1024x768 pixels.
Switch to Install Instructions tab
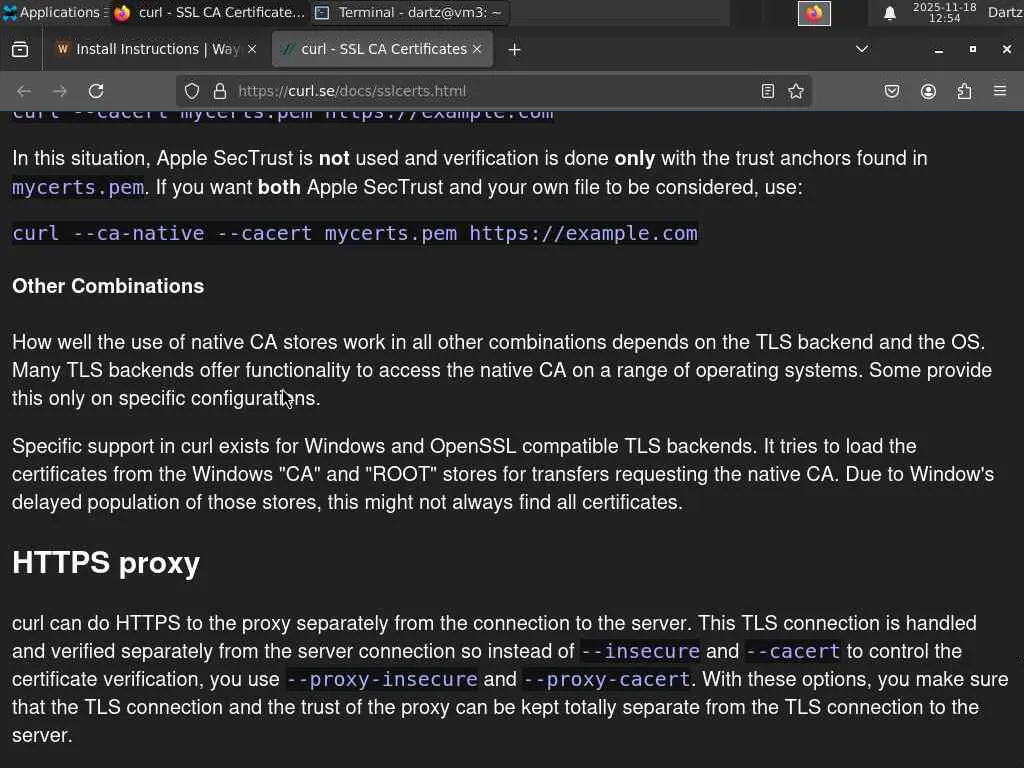click(150, 49)
